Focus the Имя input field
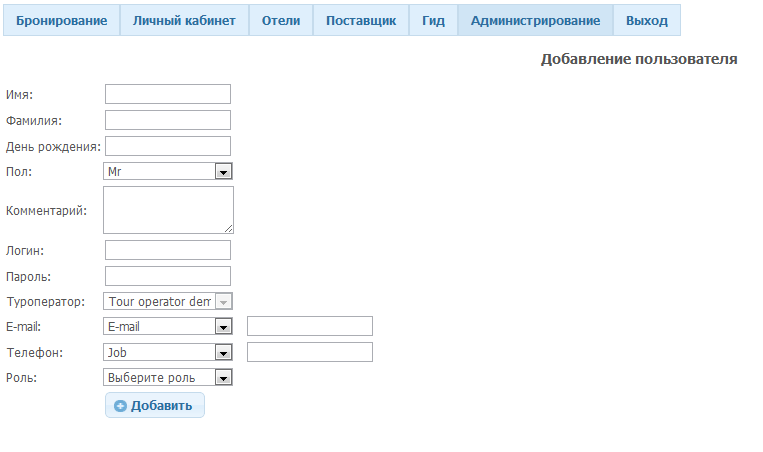This screenshot has width=763, height=452. (168, 94)
